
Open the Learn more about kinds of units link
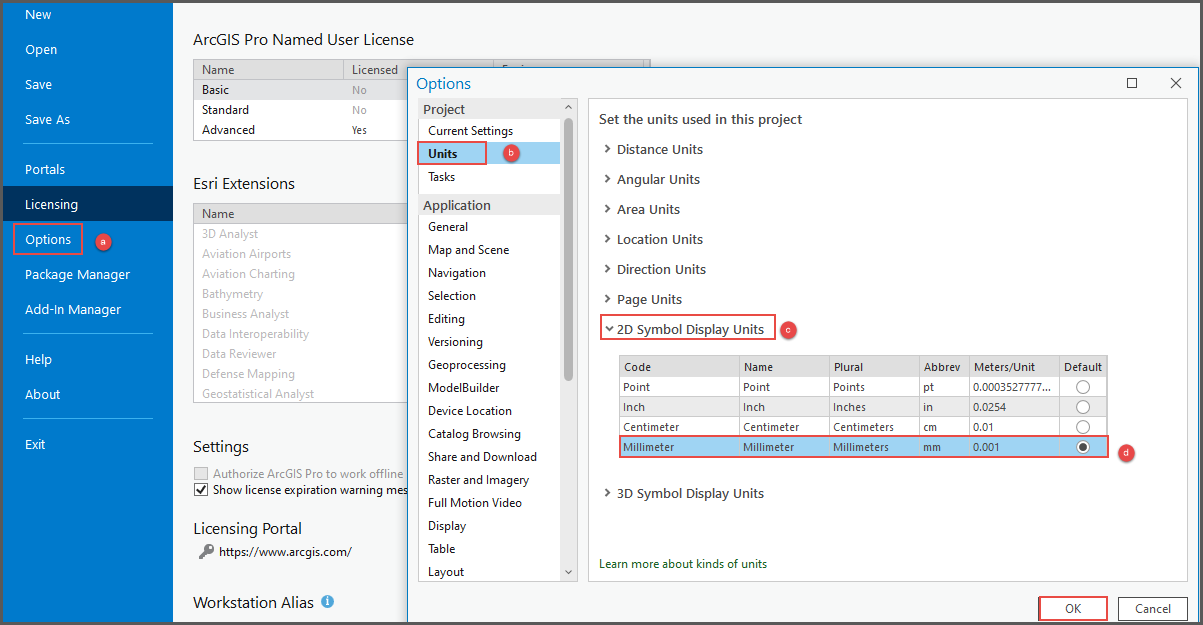tap(683, 564)
